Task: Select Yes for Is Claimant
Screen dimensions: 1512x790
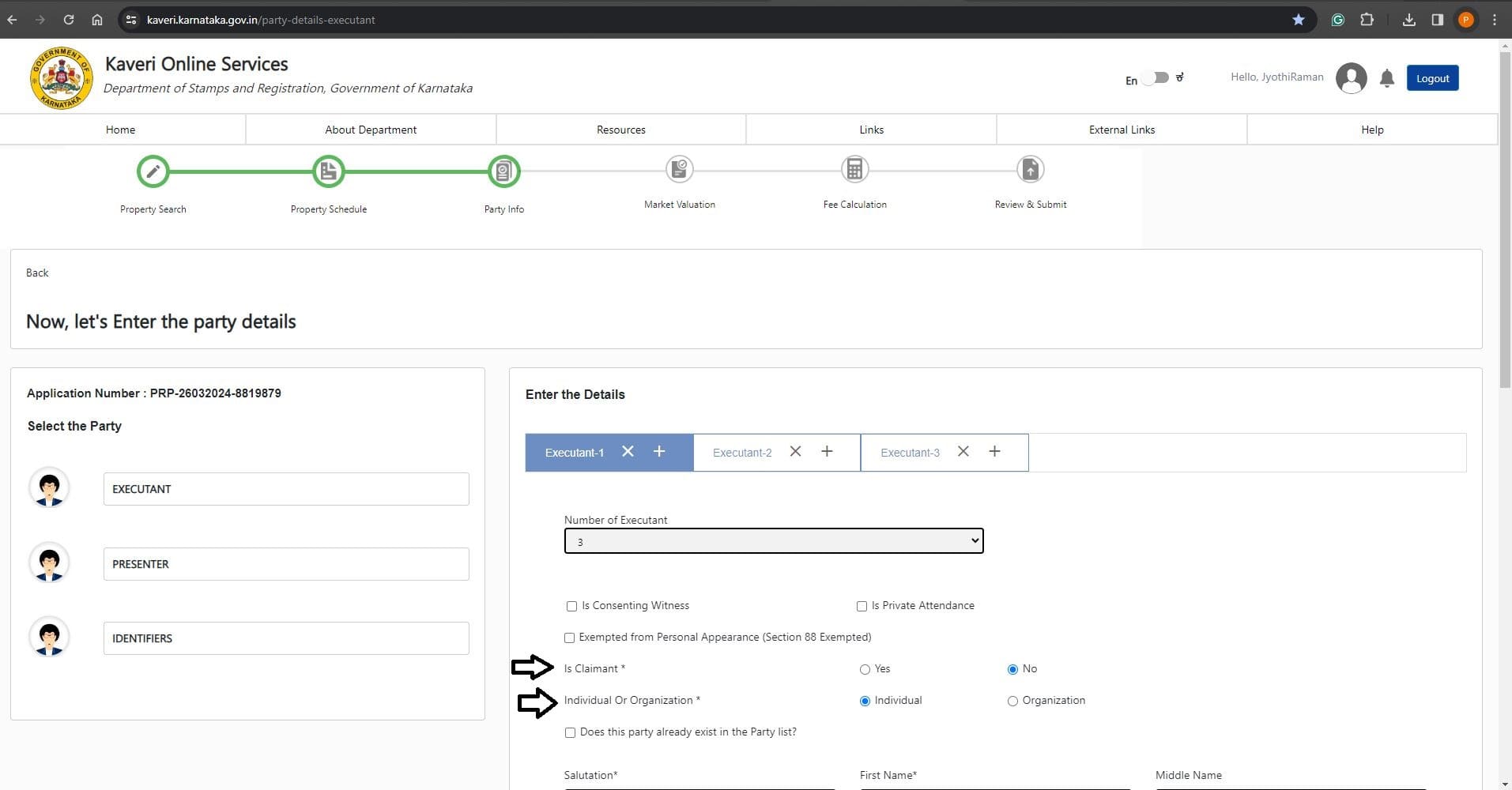Action: pyautogui.click(x=865, y=669)
